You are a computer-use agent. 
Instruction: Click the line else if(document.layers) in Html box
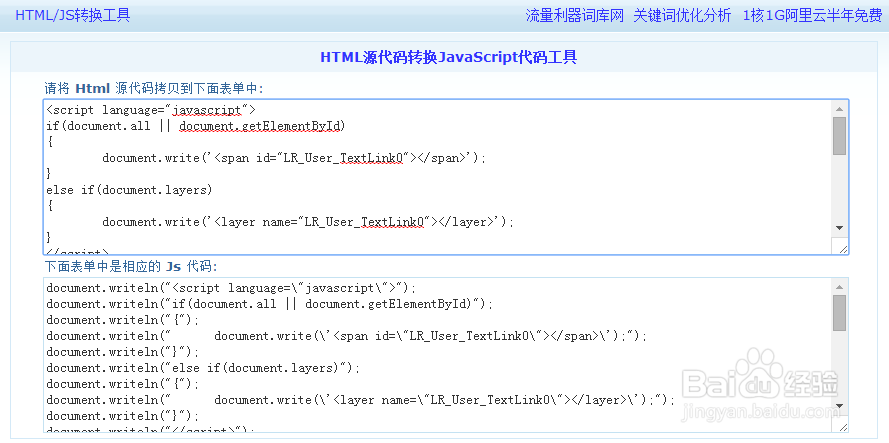click(x=129, y=190)
